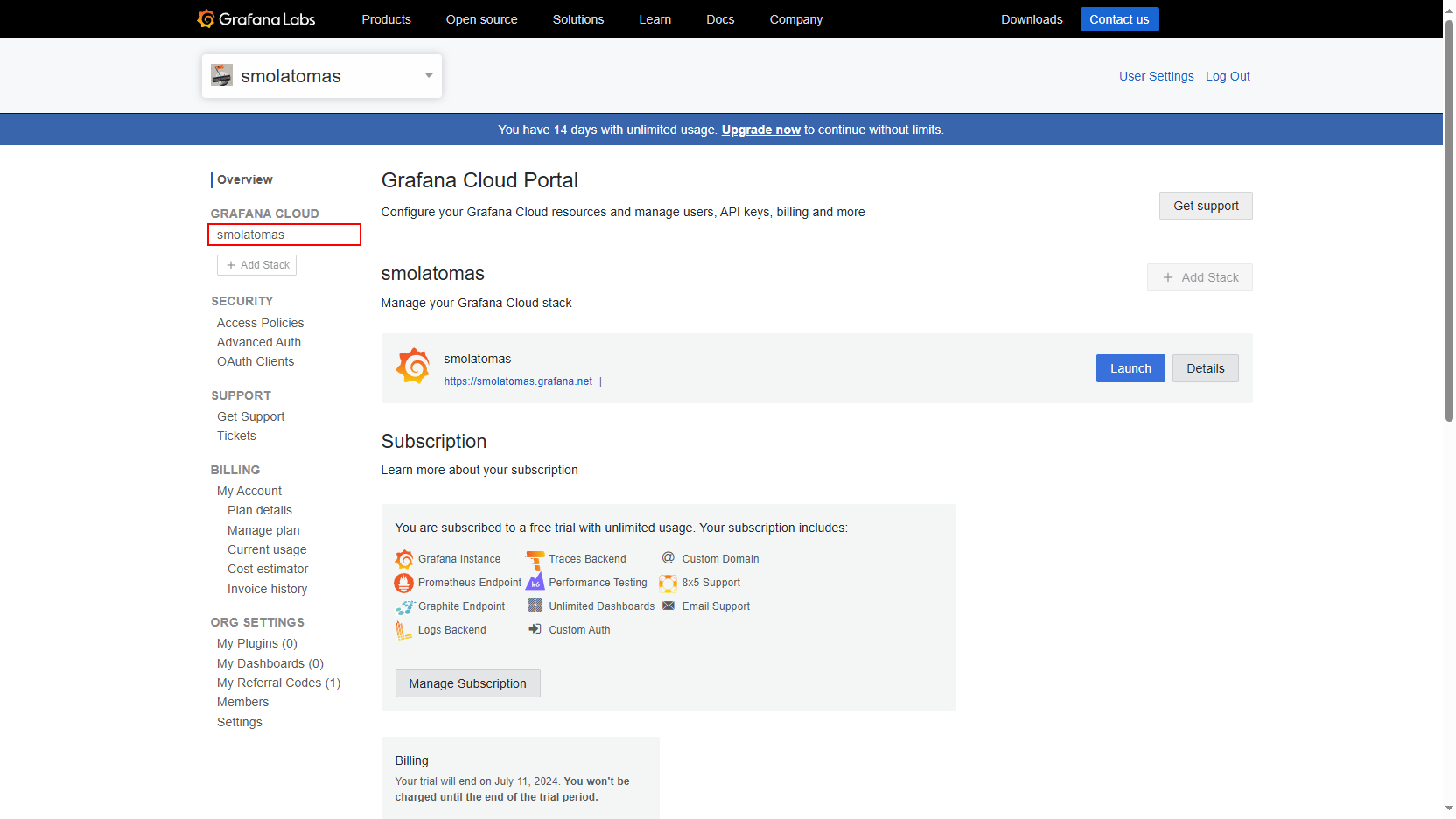
Task: Click the 'Grafana Cloud Portal' heading
Action: pos(479,180)
